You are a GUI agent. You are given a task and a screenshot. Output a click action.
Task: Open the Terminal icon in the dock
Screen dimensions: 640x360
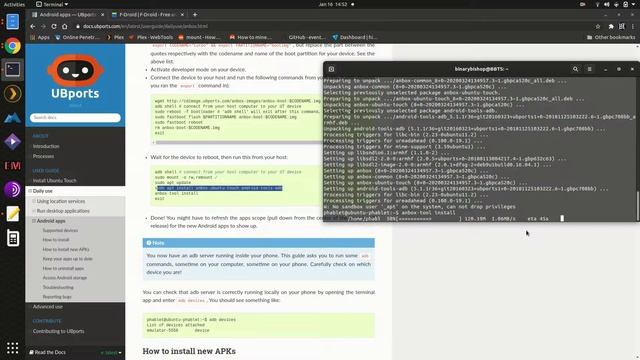(13, 70)
